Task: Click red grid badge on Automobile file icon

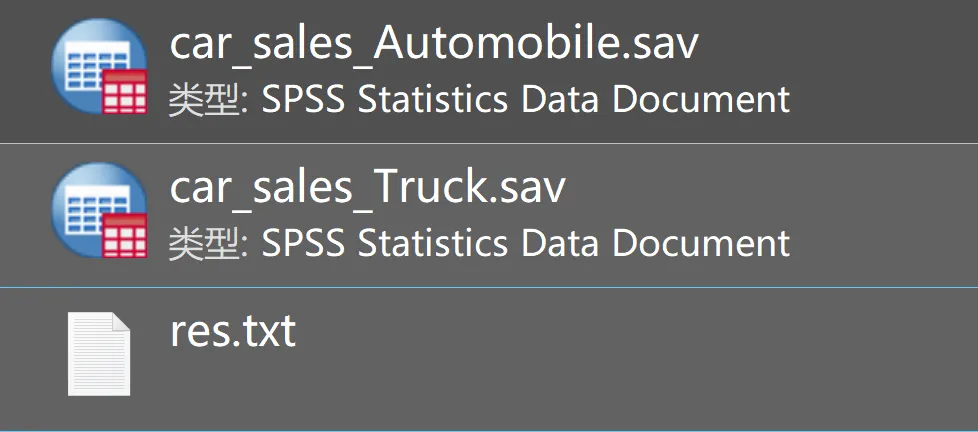Action: (x=125, y=92)
